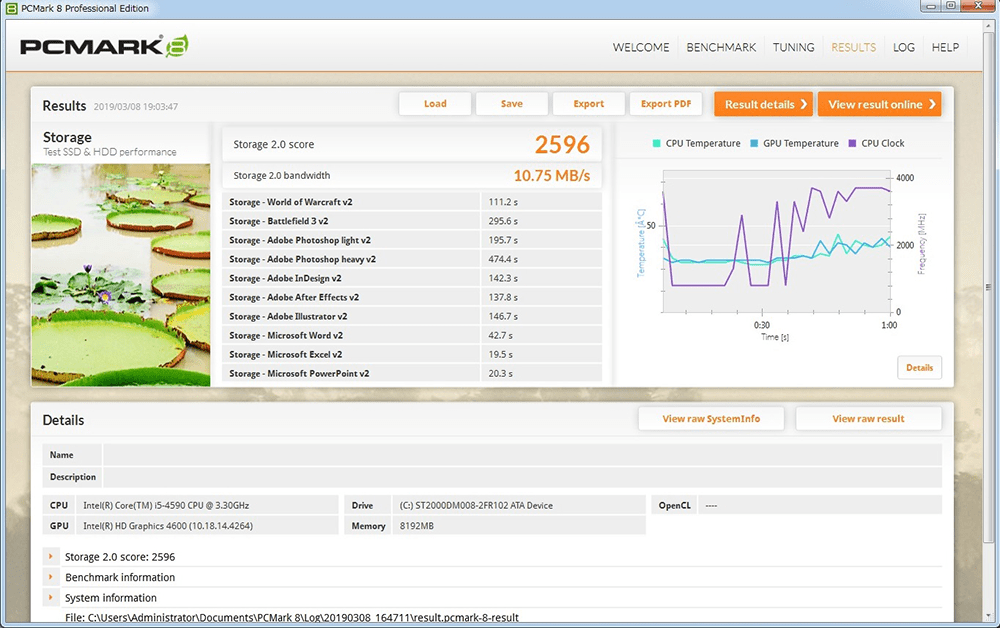Click the PCMark 8 title bar icon
The width and height of the screenshot is (1000, 628).
coord(11,9)
